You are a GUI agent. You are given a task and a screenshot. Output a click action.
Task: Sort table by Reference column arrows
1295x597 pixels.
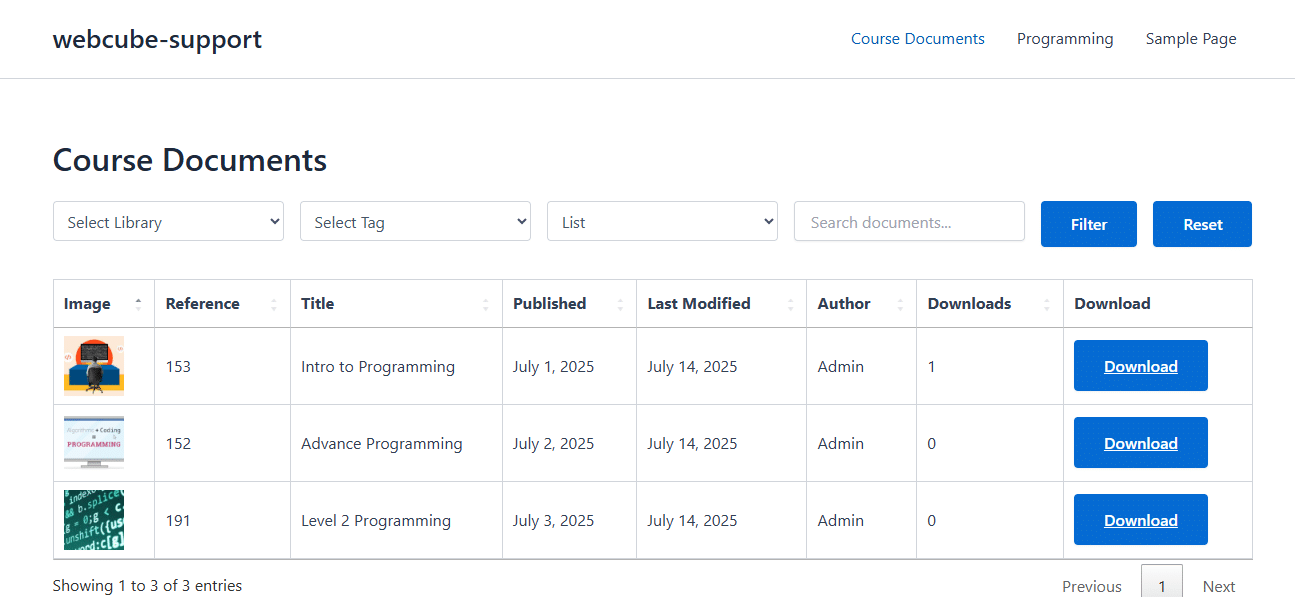click(274, 304)
